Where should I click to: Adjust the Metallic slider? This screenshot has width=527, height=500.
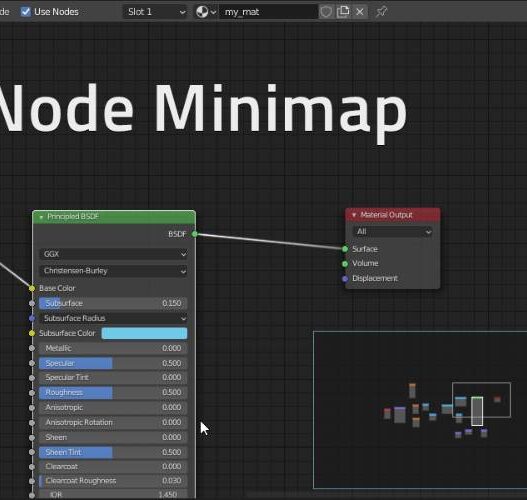click(113, 348)
